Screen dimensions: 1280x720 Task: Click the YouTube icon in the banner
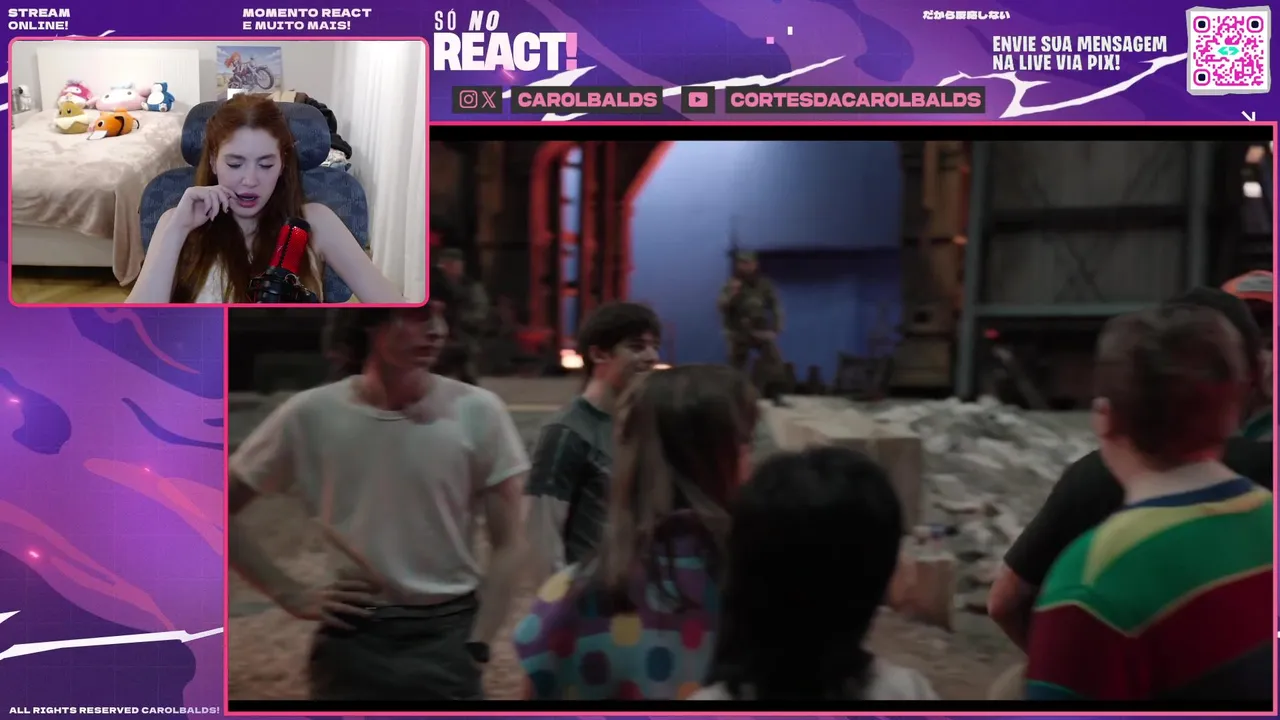[698, 99]
